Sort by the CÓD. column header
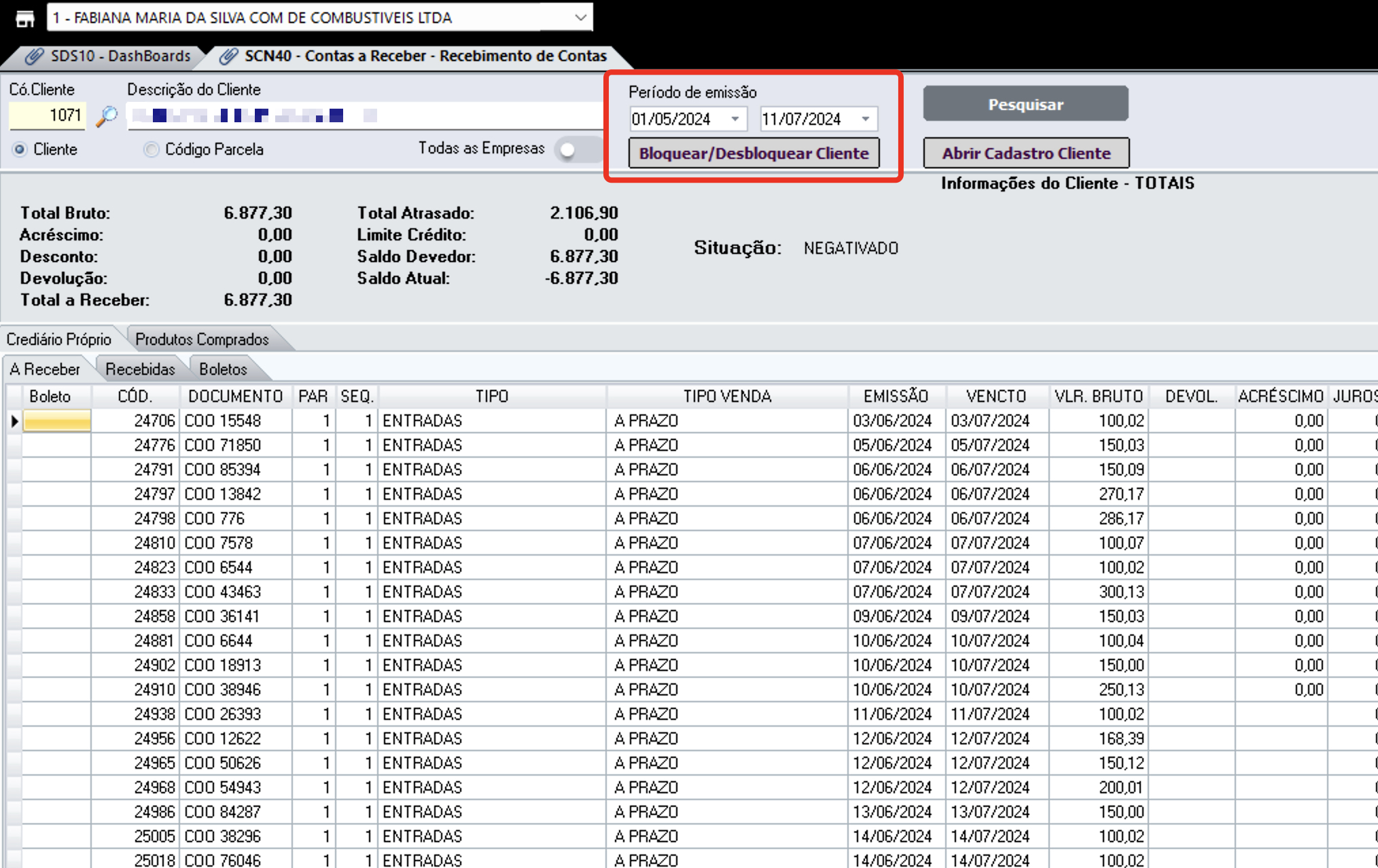The image size is (1378, 868). [136, 397]
